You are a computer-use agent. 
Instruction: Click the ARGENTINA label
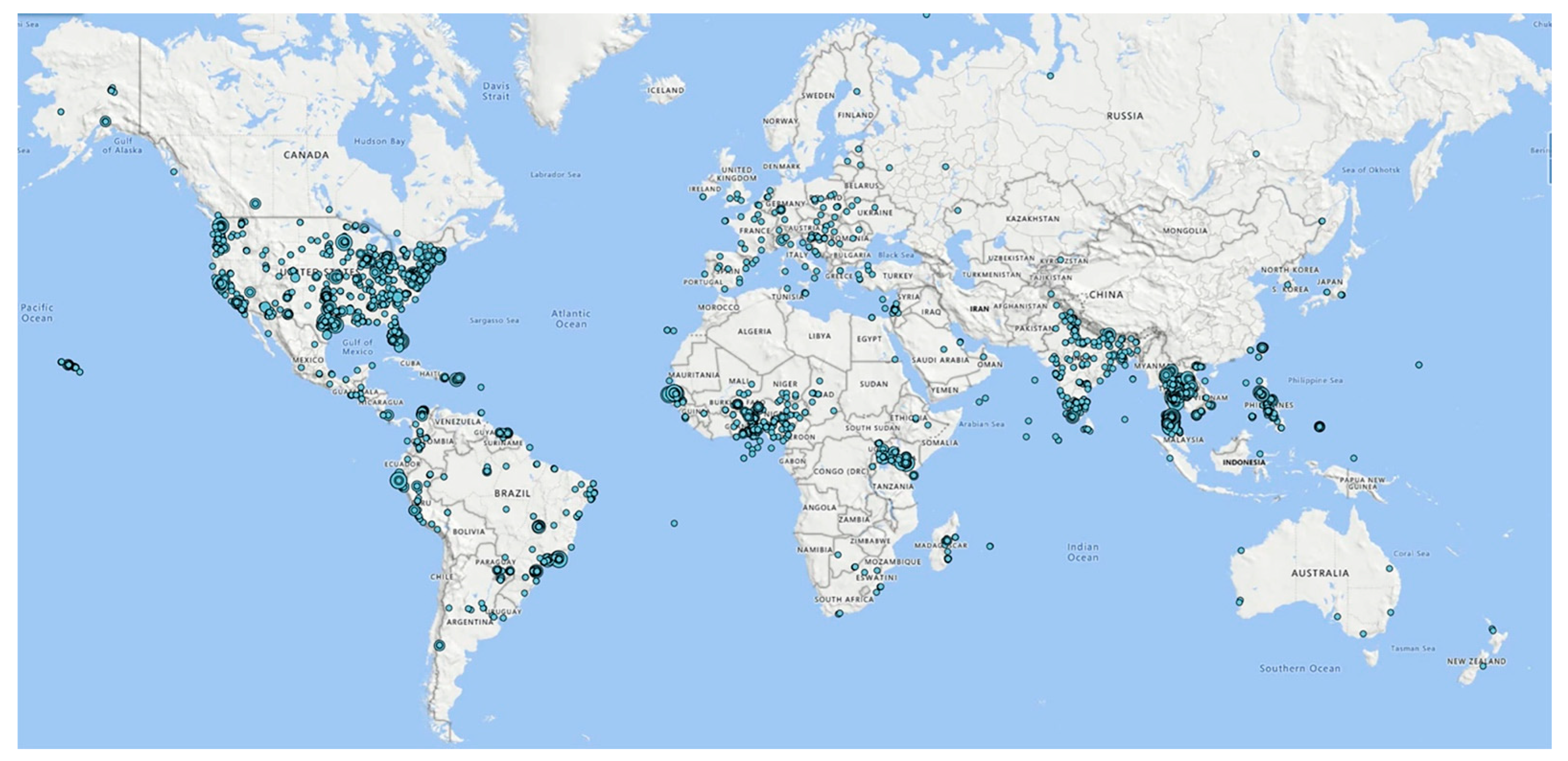(x=470, y=622)
